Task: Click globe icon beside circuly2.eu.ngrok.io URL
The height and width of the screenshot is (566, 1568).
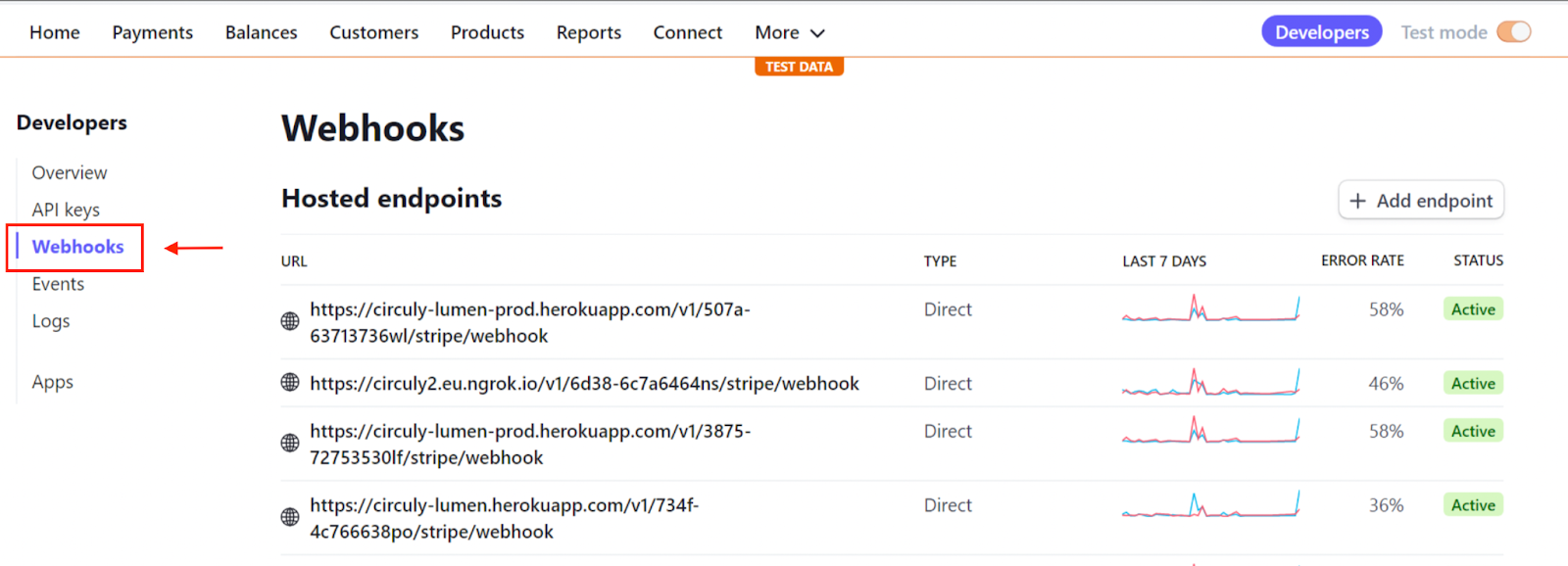Action: click(290, 383)
